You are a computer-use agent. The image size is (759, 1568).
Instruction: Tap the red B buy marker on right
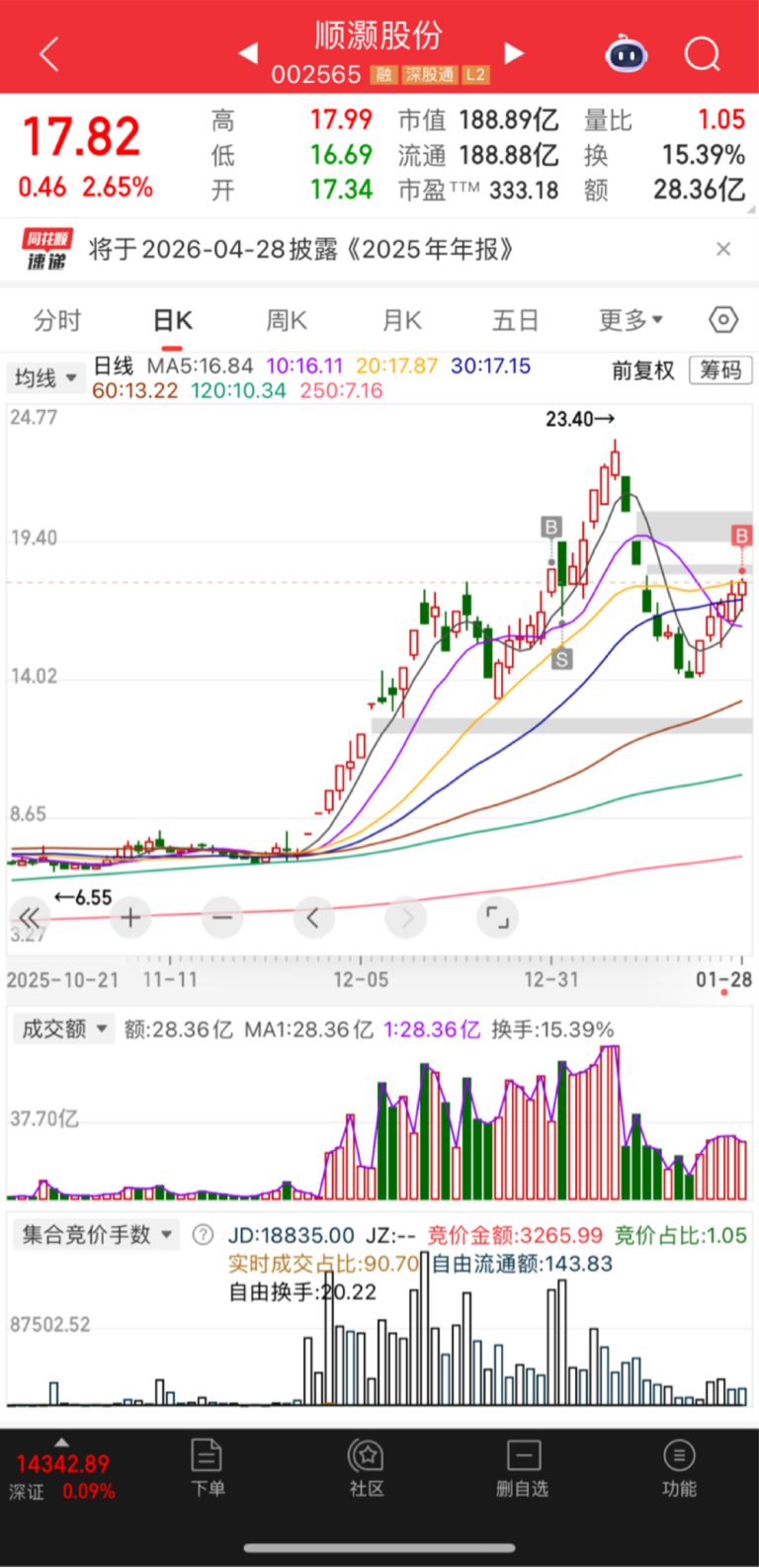click(742, 536)
